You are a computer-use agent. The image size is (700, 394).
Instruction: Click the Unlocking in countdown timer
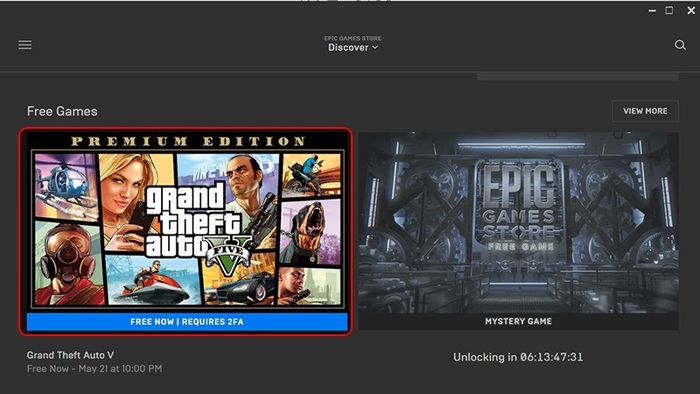[x=518, y=357]
